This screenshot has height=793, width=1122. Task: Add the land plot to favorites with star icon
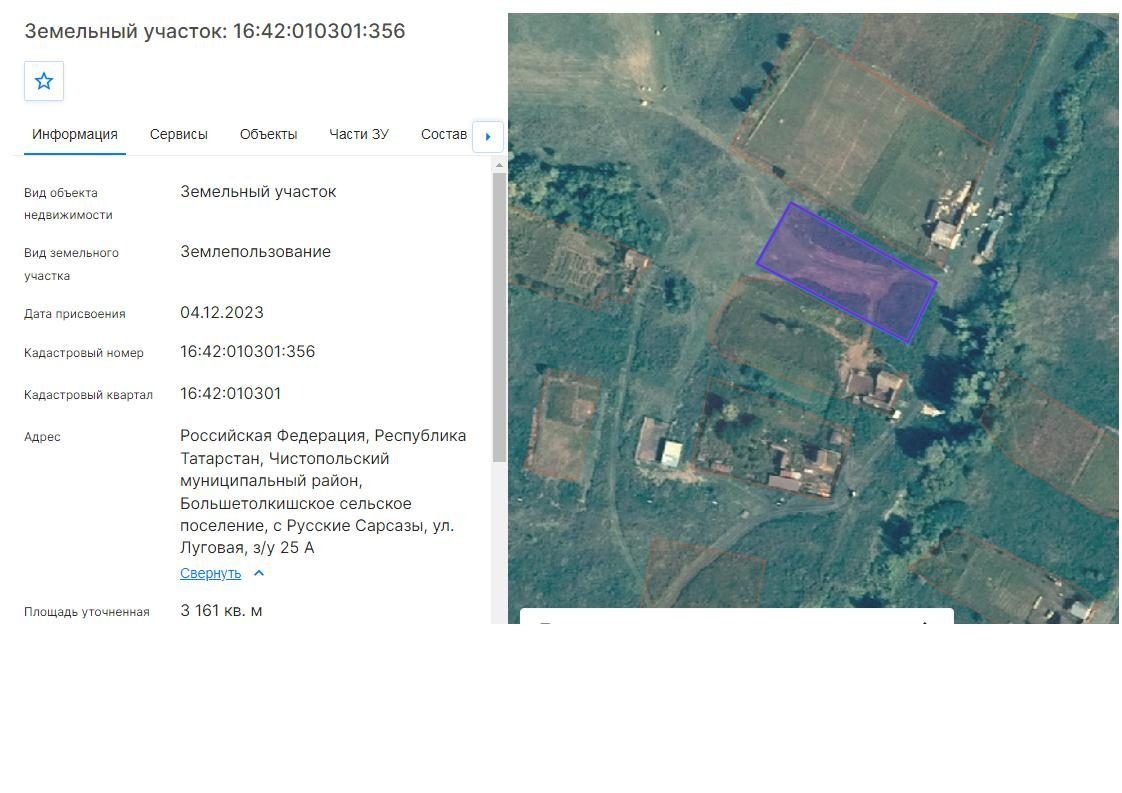pyautogui.click(x=44, y=81)
